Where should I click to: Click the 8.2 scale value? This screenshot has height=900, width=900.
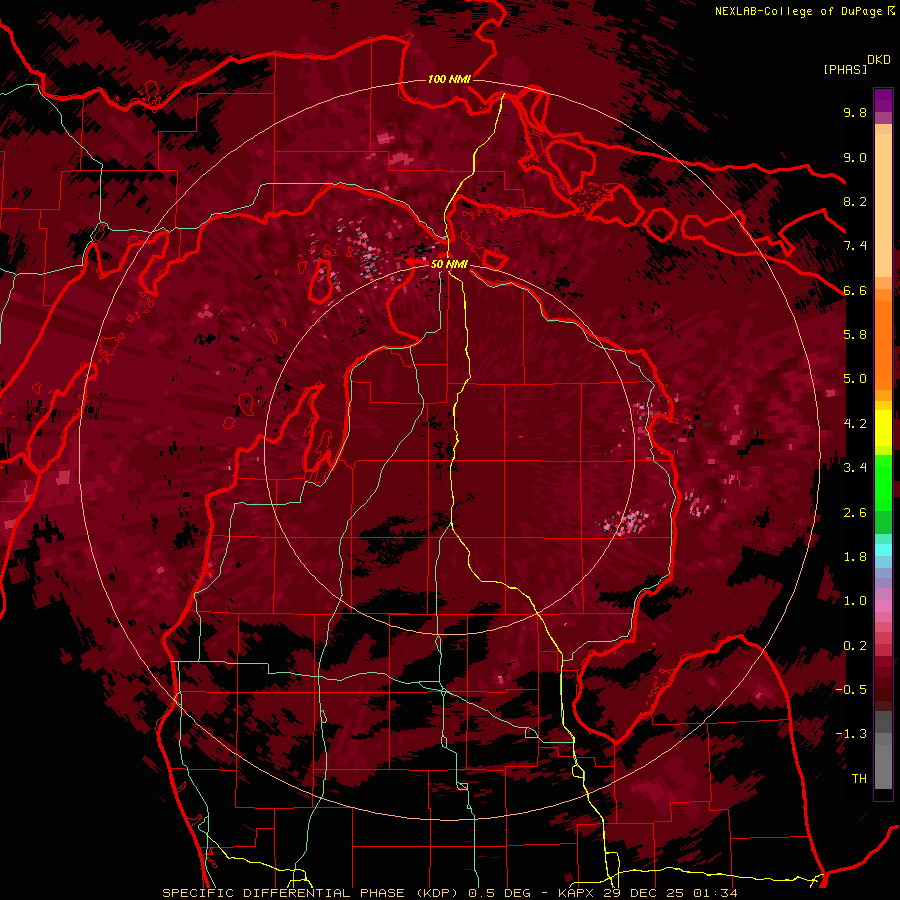pos(855,201)
